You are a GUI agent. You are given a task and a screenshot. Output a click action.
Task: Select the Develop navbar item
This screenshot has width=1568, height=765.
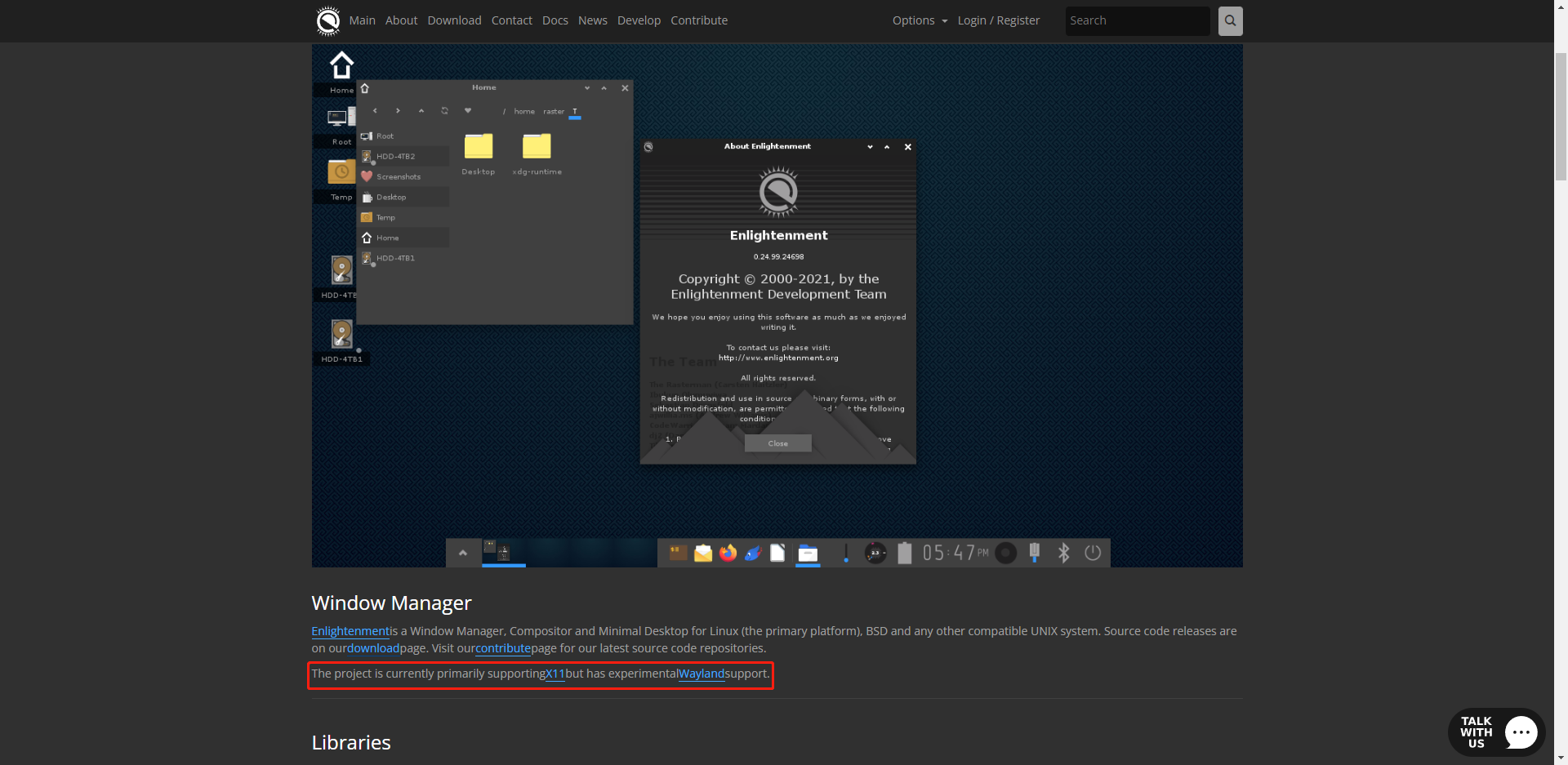[639, 20]
